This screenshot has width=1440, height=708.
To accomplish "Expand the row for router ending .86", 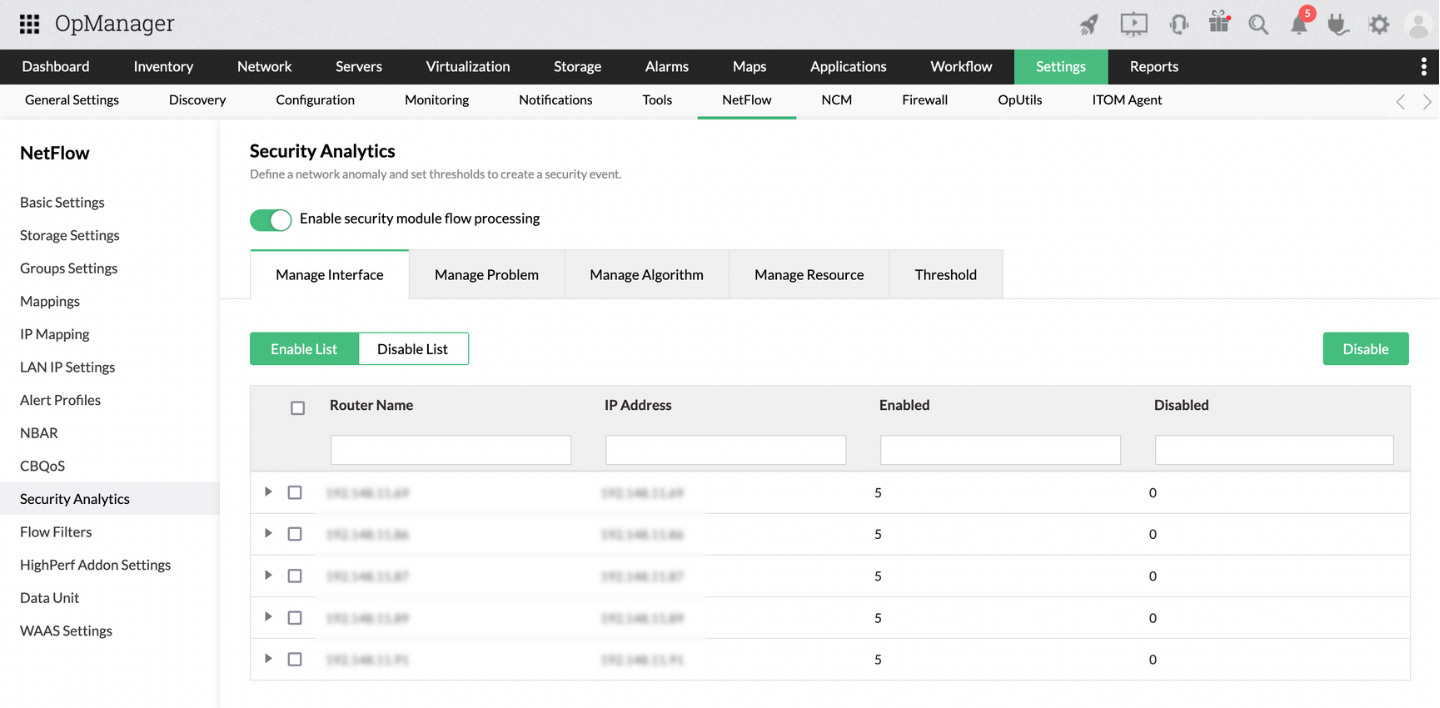I will [268, 533].
